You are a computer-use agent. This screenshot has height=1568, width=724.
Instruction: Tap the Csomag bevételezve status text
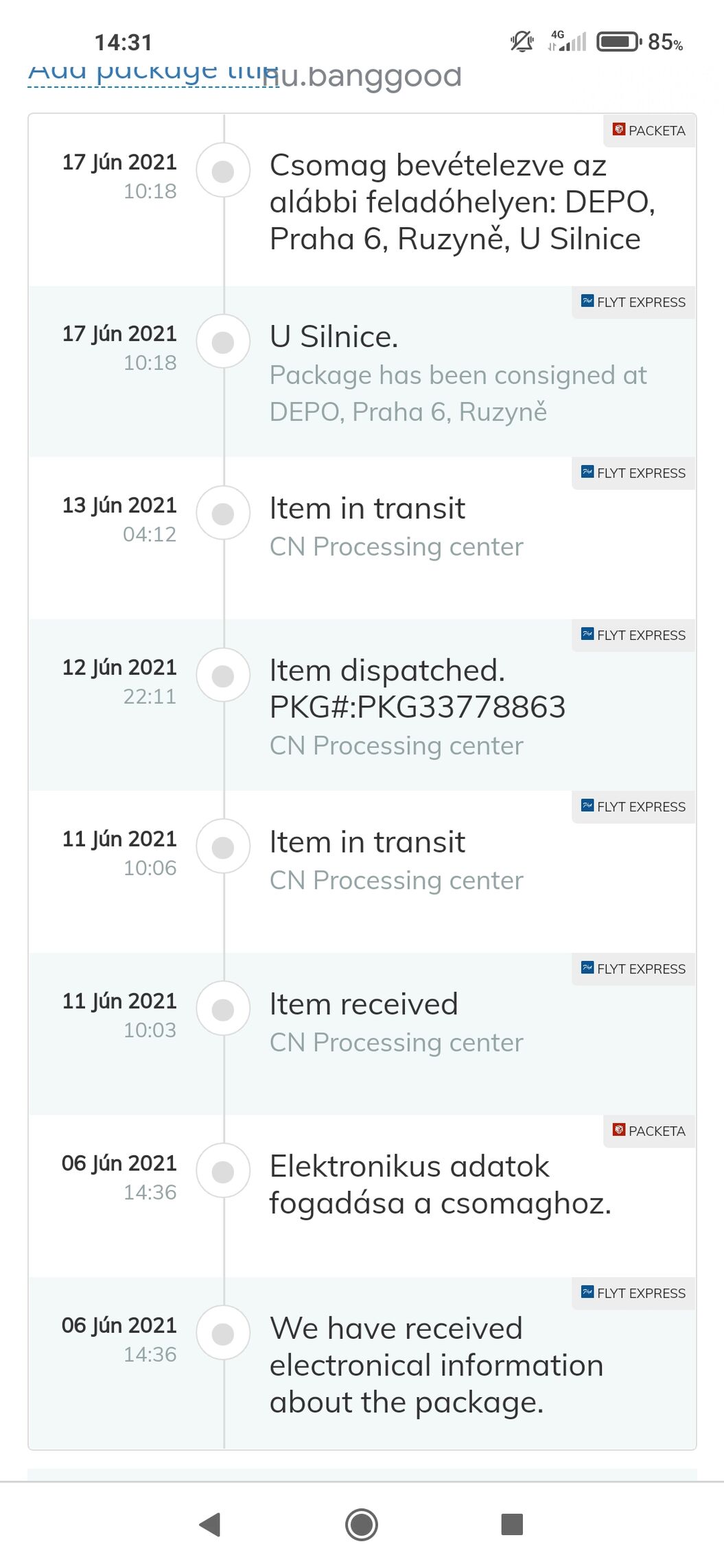(x=463, y=202)
